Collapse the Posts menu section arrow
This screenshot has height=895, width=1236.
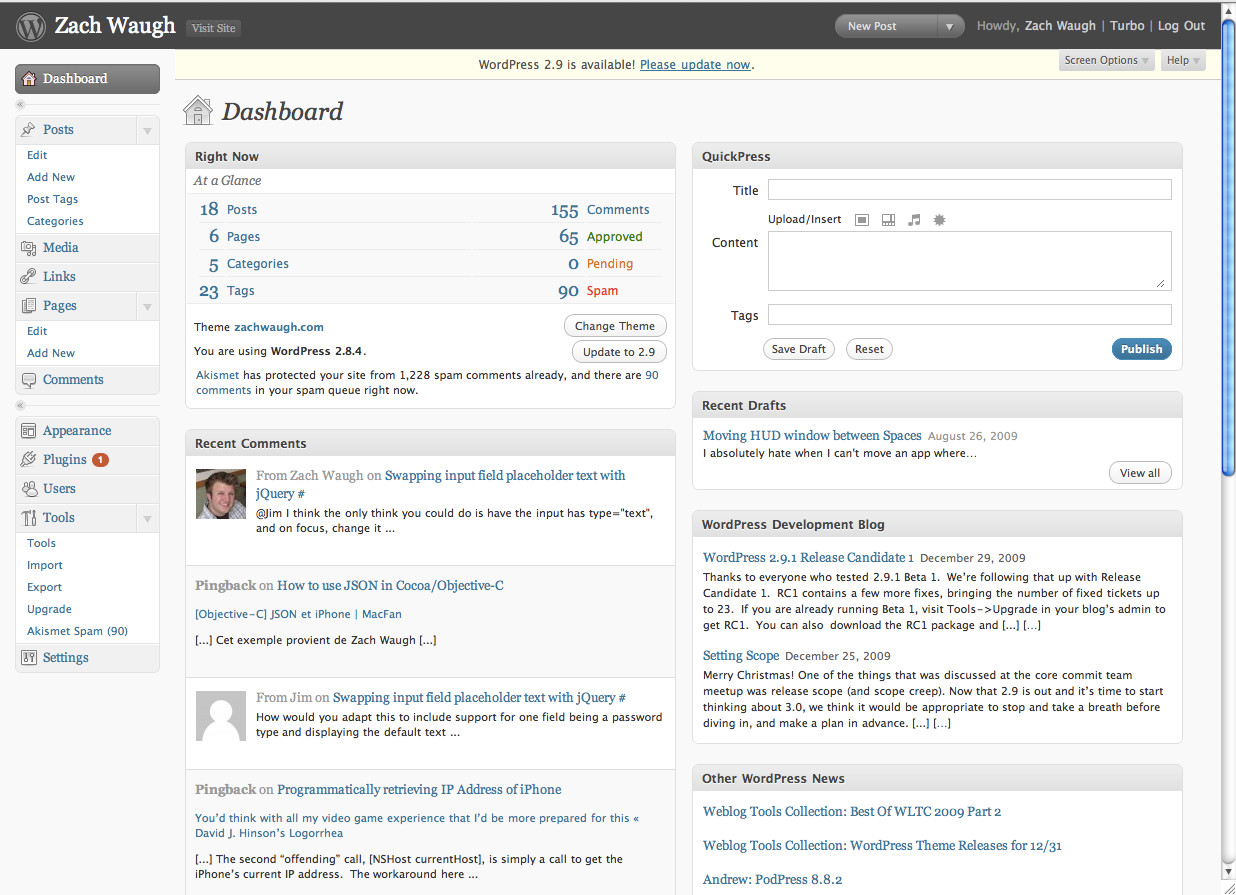point(147,131)
